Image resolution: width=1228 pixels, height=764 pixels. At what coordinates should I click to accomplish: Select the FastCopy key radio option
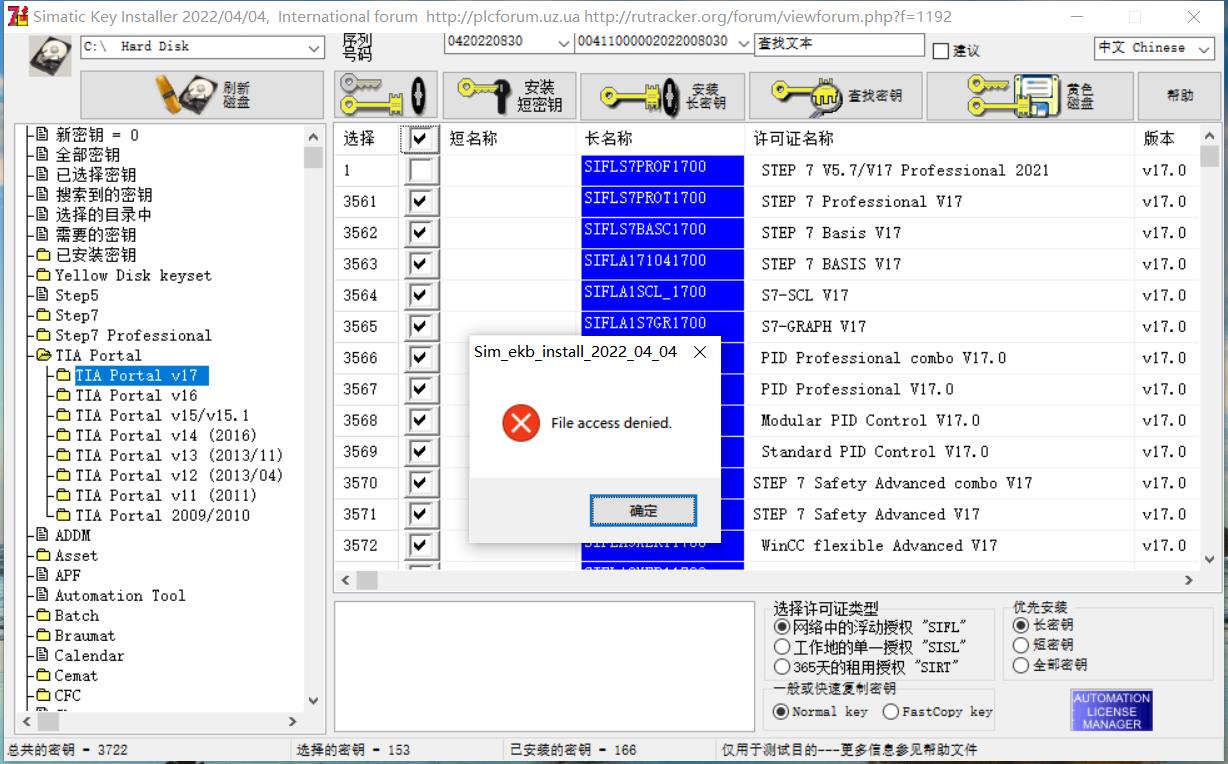[x=890, y=712]
